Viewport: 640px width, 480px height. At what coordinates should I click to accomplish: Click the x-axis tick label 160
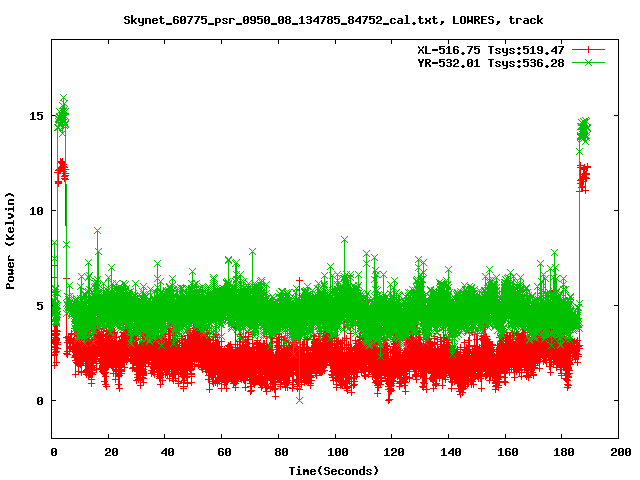coord(507,452)
